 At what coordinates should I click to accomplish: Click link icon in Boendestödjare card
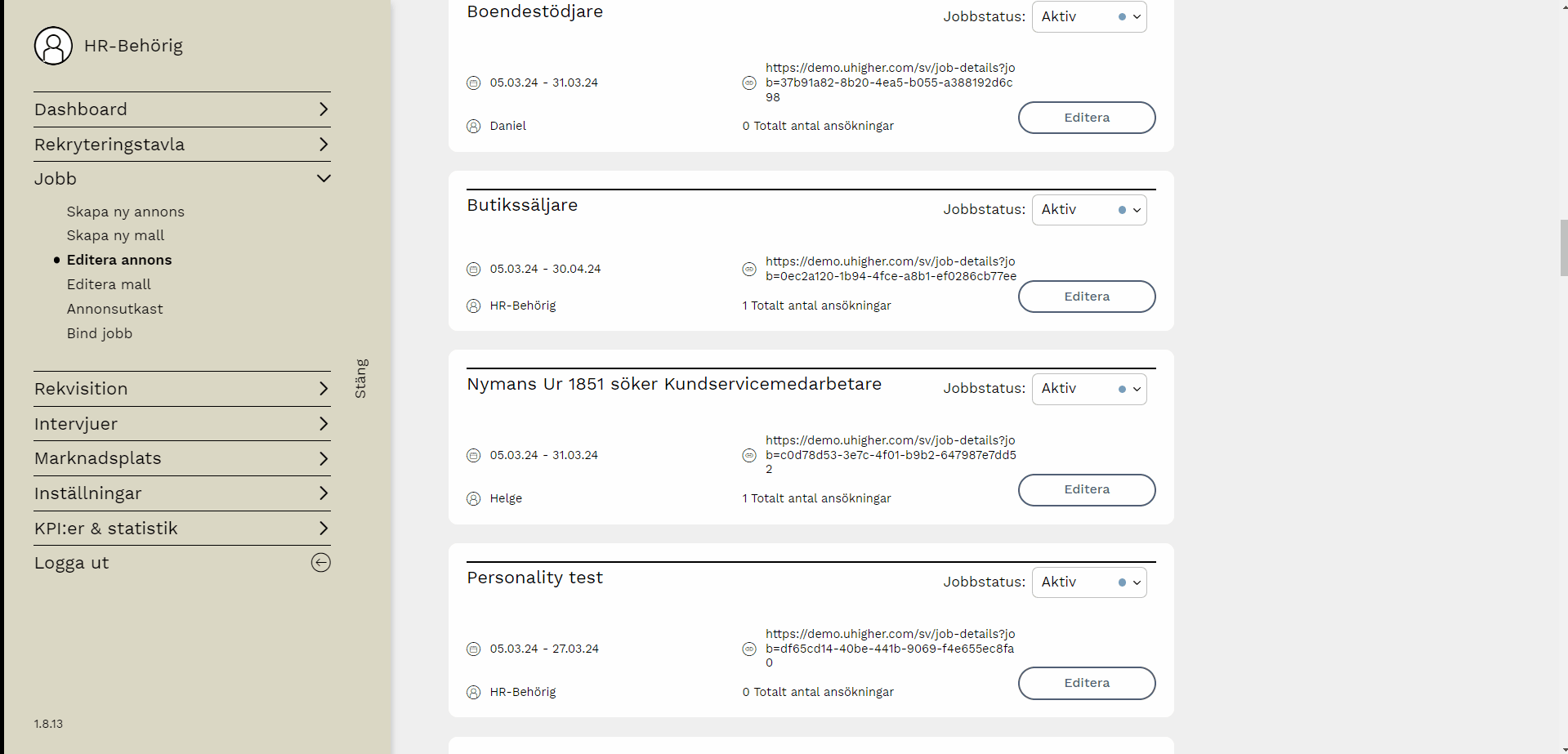748,83
